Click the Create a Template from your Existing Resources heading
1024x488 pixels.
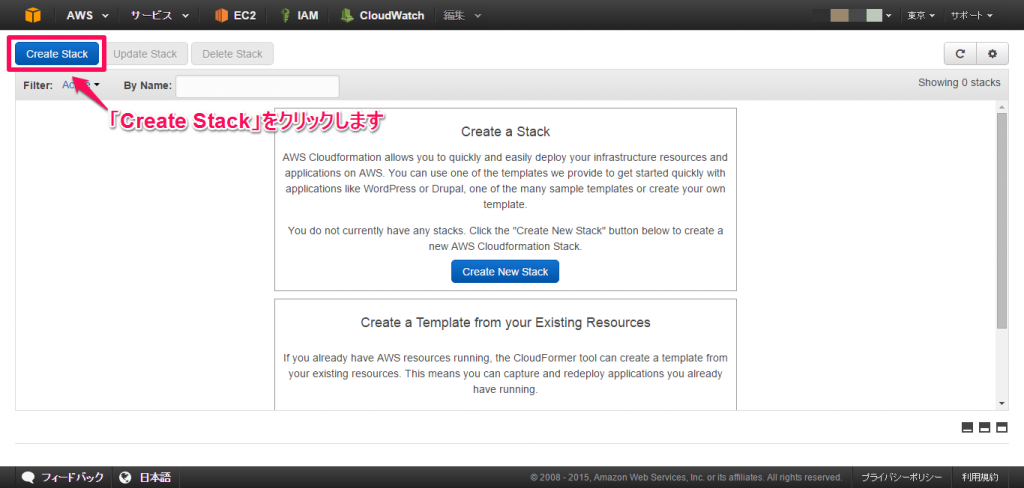click(x=505, y=323)
